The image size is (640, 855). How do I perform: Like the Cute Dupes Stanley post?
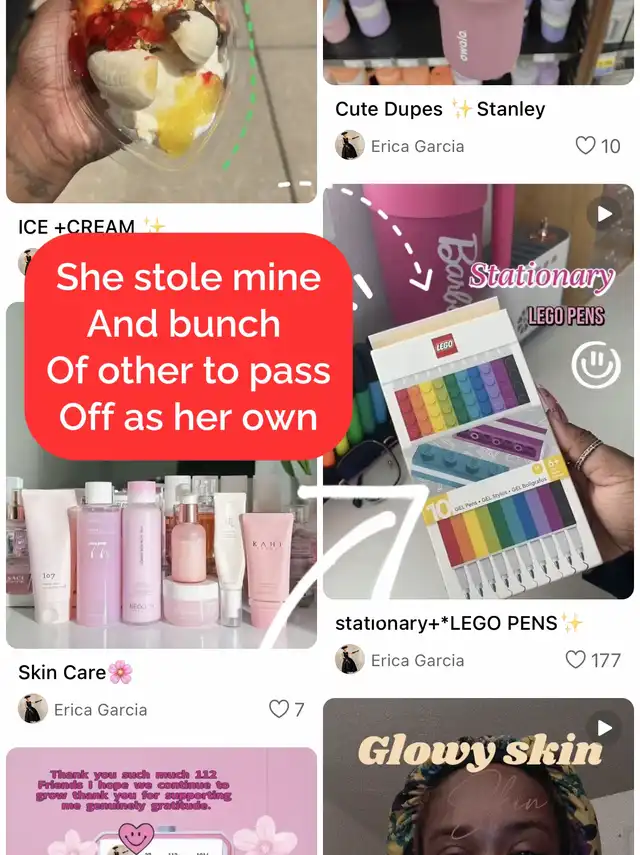[585, 146]
